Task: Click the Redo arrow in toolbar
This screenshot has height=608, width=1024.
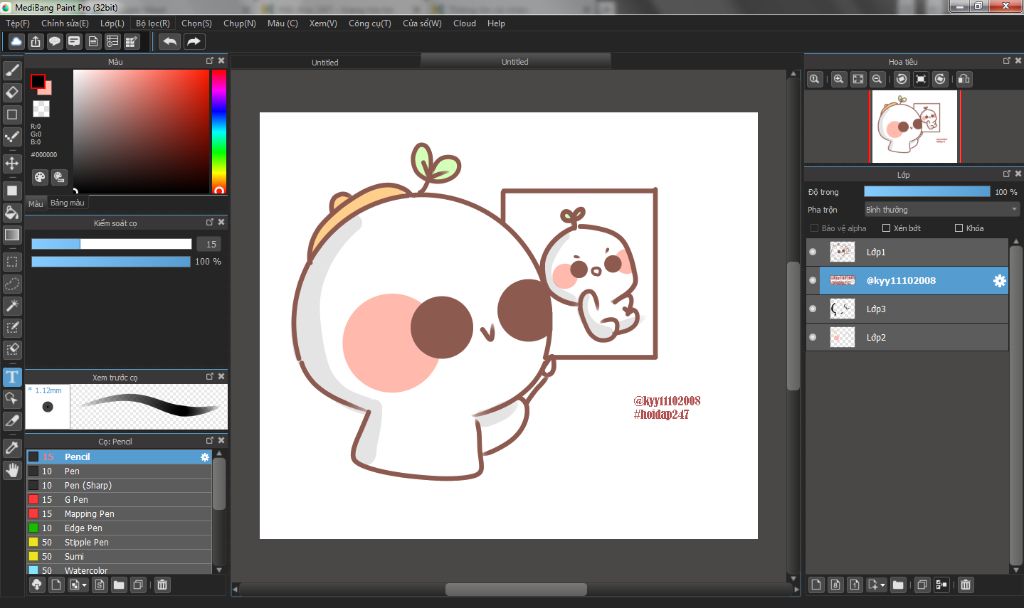Action: click(x=194, y=42)
